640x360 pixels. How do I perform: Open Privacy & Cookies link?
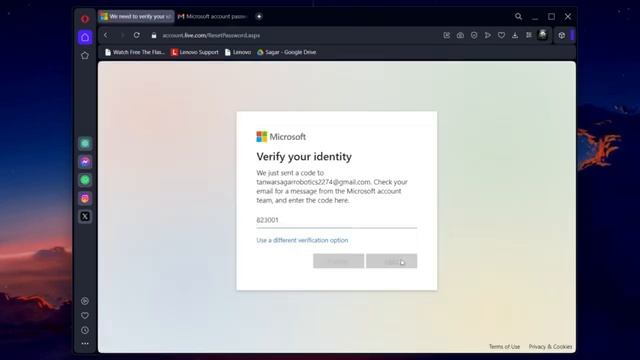(x=551, y=347)
